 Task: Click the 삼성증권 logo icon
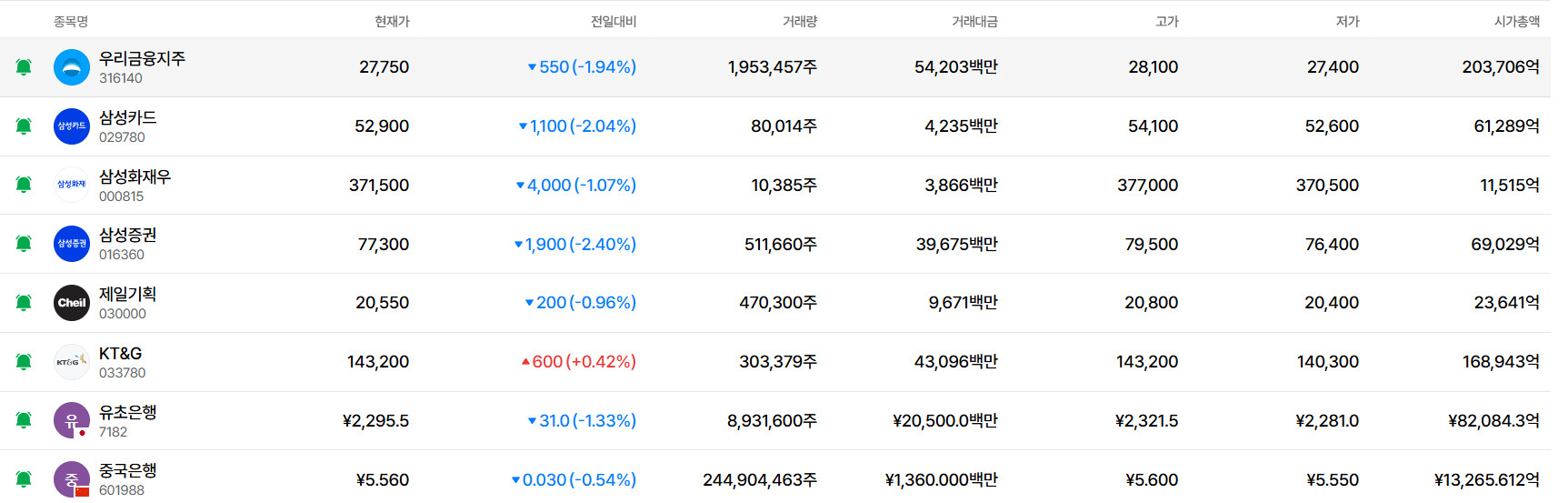pyautogui.click(x=72, y=244)
